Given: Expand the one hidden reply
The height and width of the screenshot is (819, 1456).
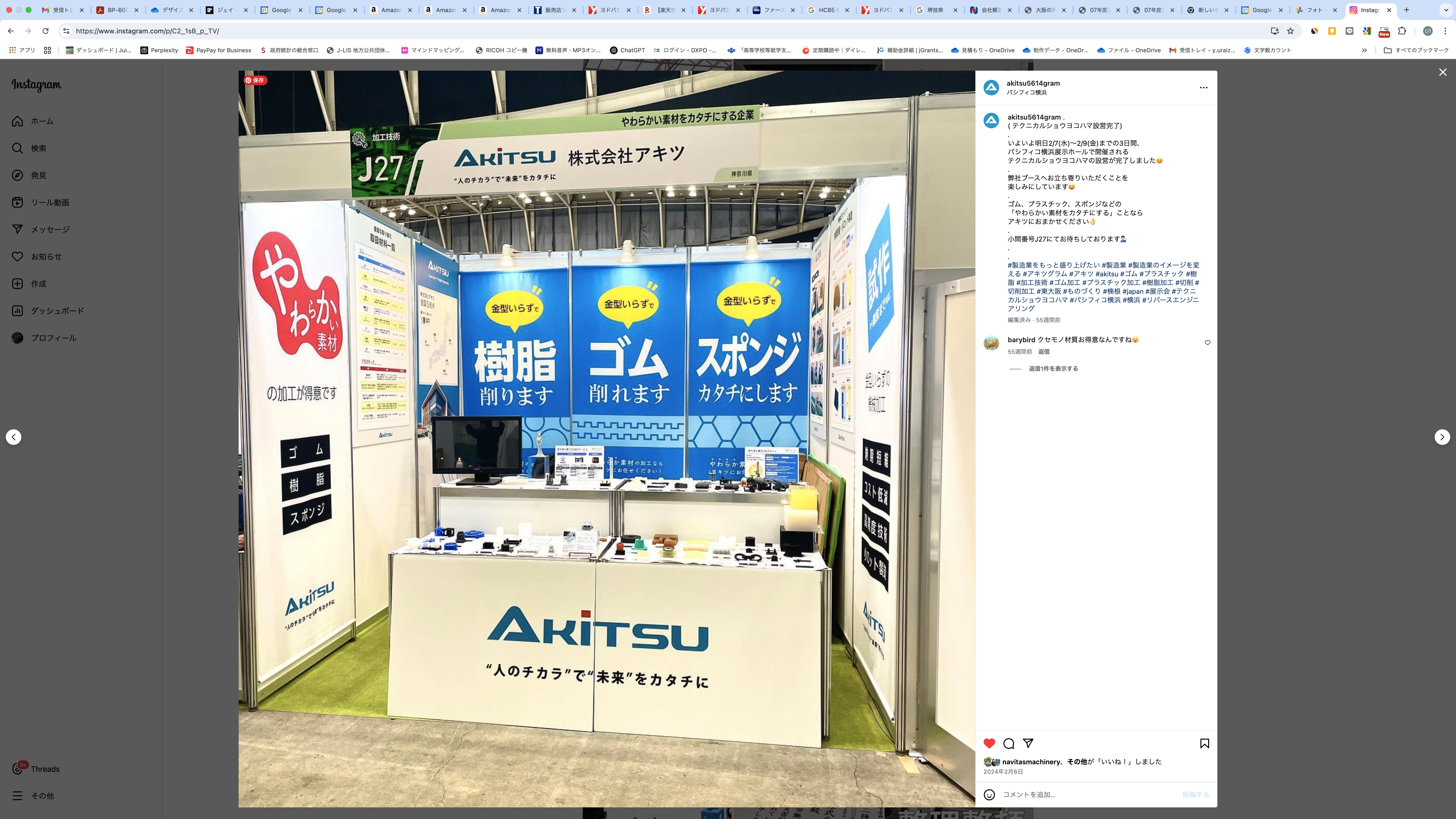Looking at the screenshot, I should (x=1053, y=369).
